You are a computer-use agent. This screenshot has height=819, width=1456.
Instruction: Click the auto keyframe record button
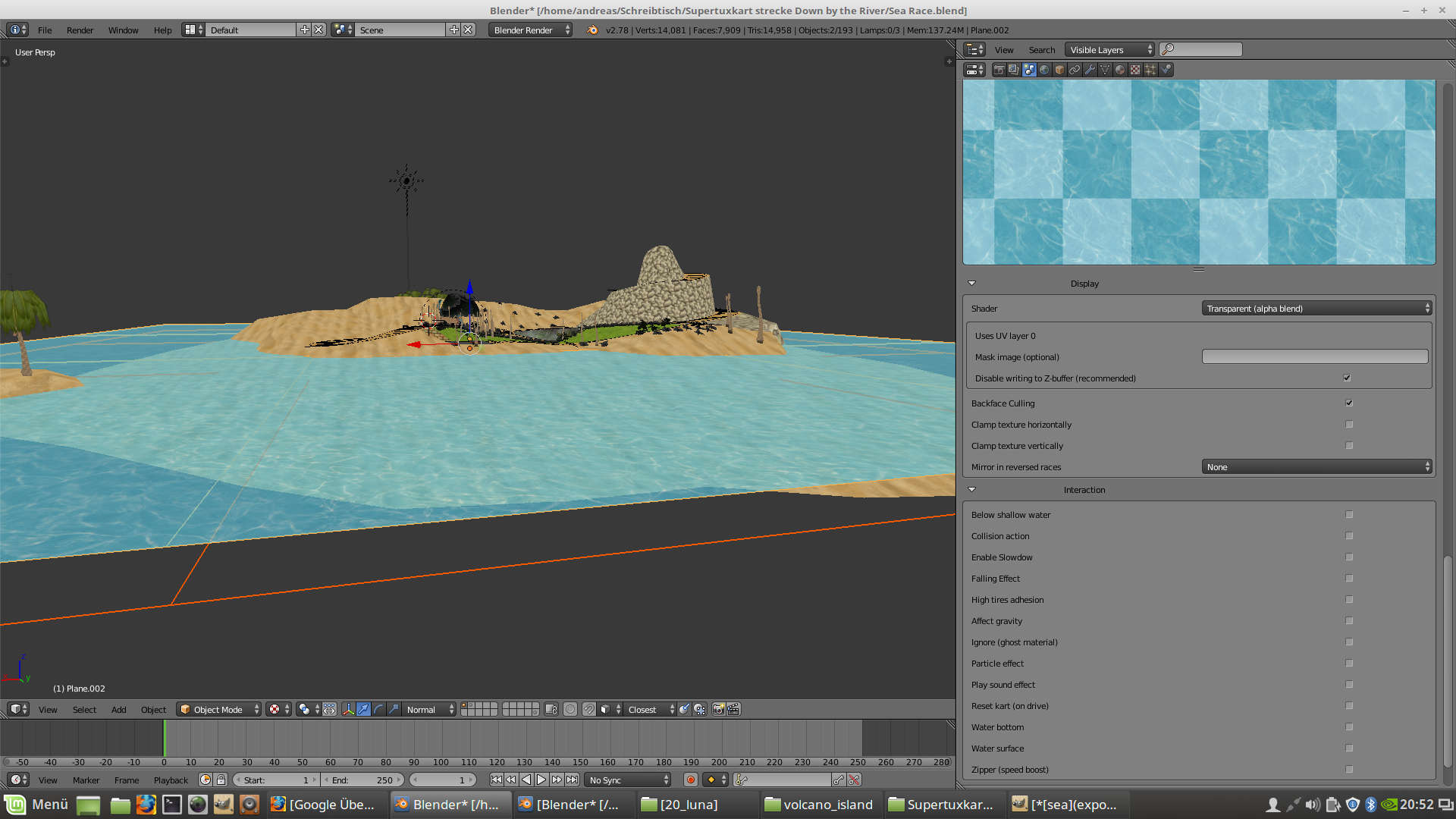[x=690, y=780]
